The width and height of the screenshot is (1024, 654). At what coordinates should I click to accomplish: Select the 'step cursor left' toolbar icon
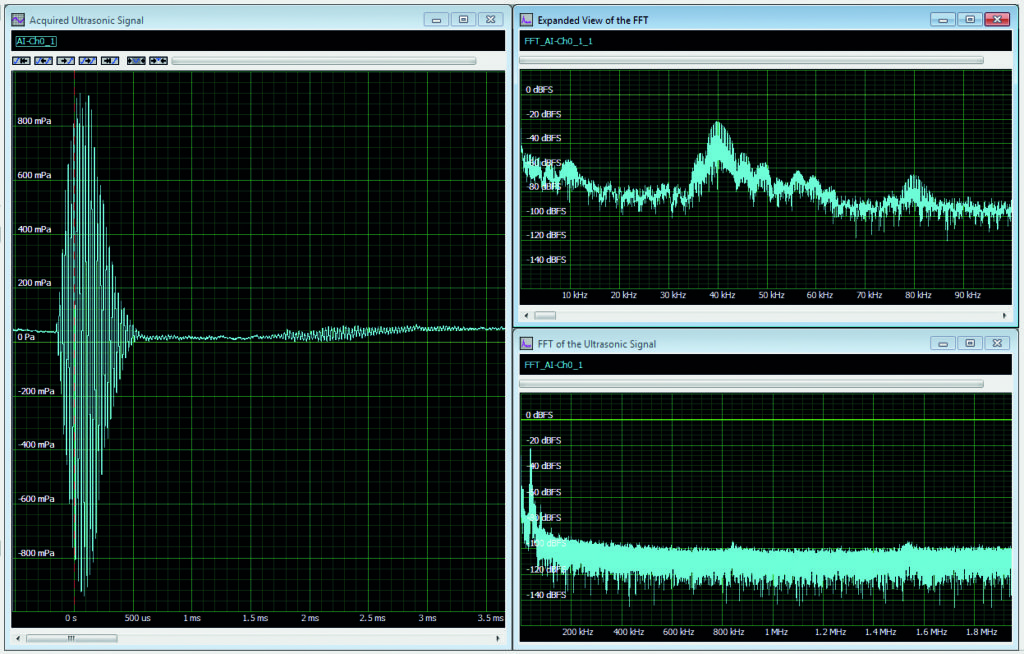click(42, 60)
